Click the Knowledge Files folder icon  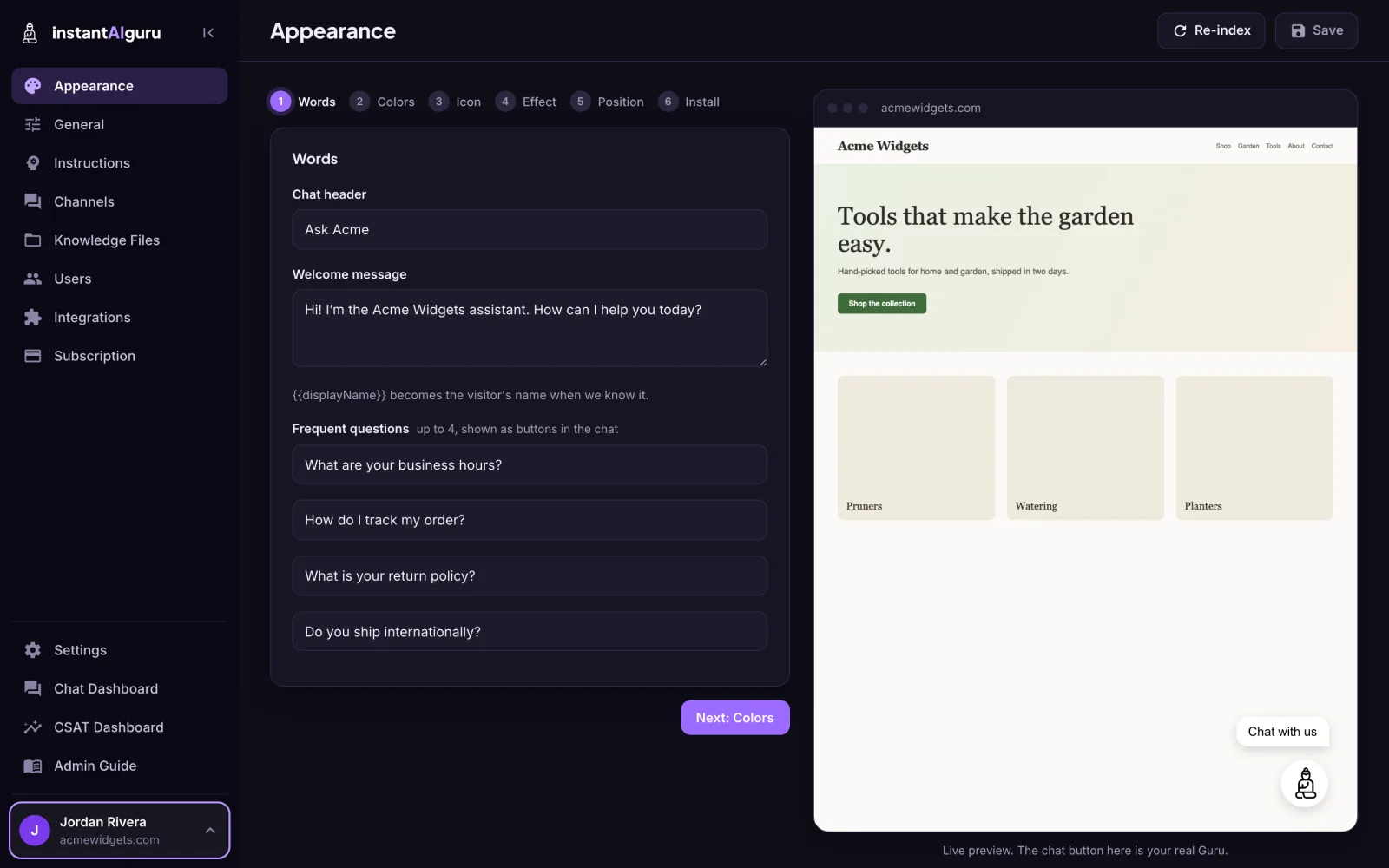33,240
